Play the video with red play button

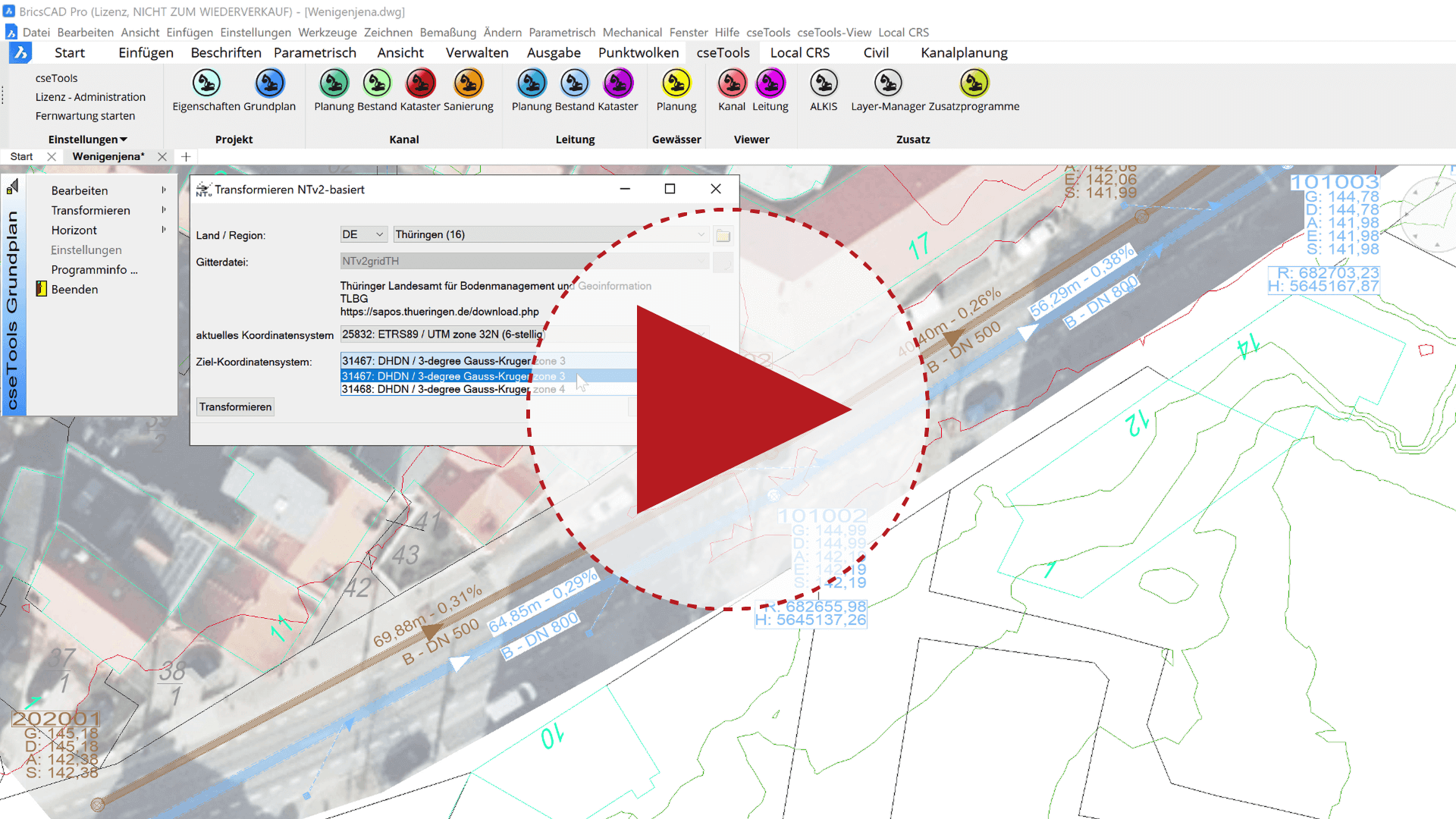(x=728, y=409)
